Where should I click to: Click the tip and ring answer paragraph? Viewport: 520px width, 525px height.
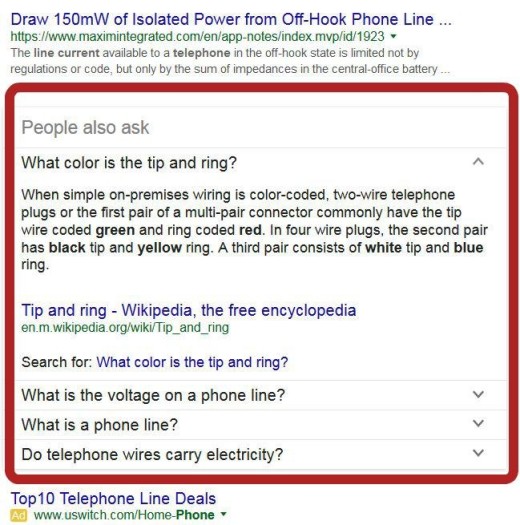pos(254,230)
